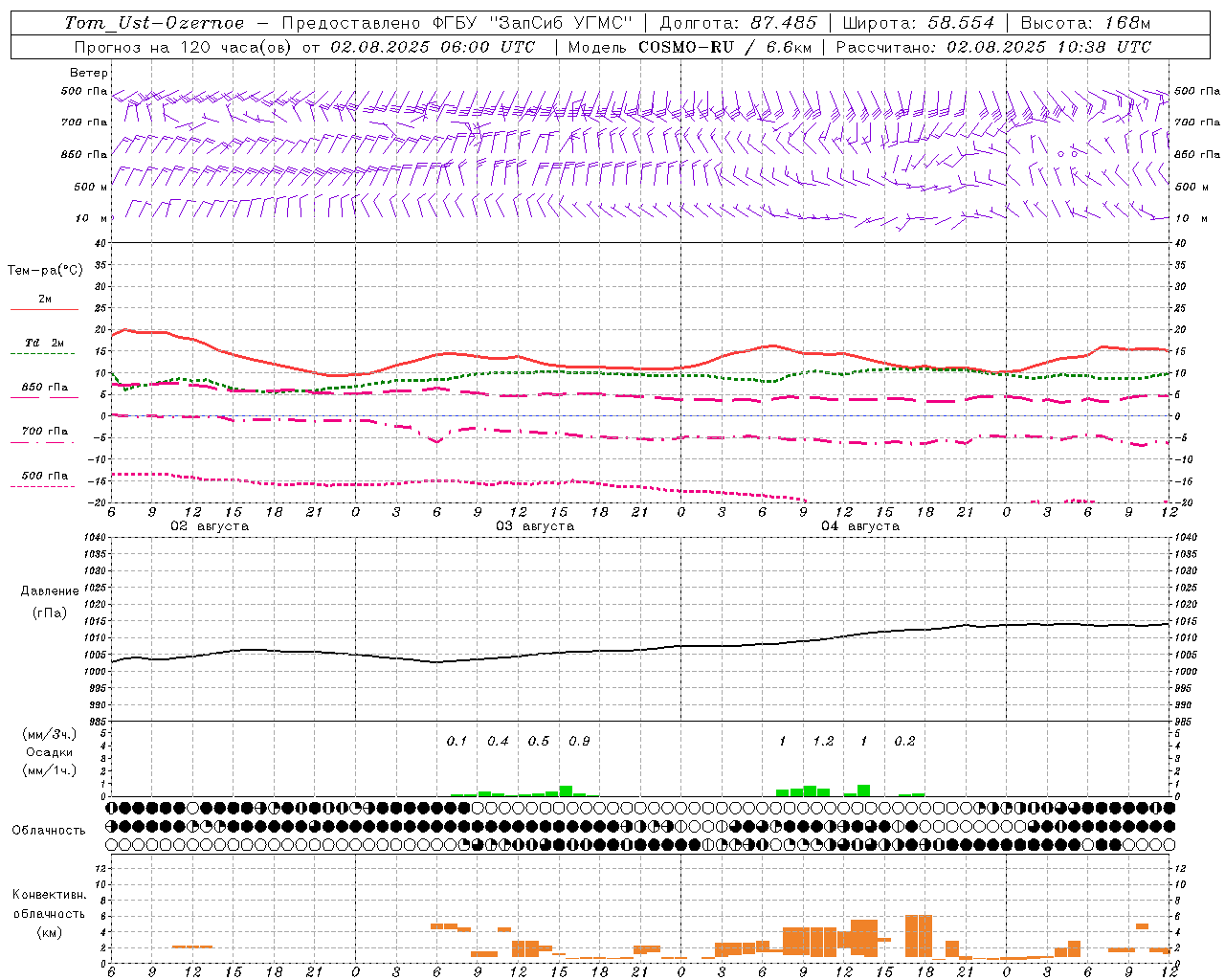Click the model name COSMO-RU / 6.6км
This screenshot has height=980, width=1225.
(724, 47)
